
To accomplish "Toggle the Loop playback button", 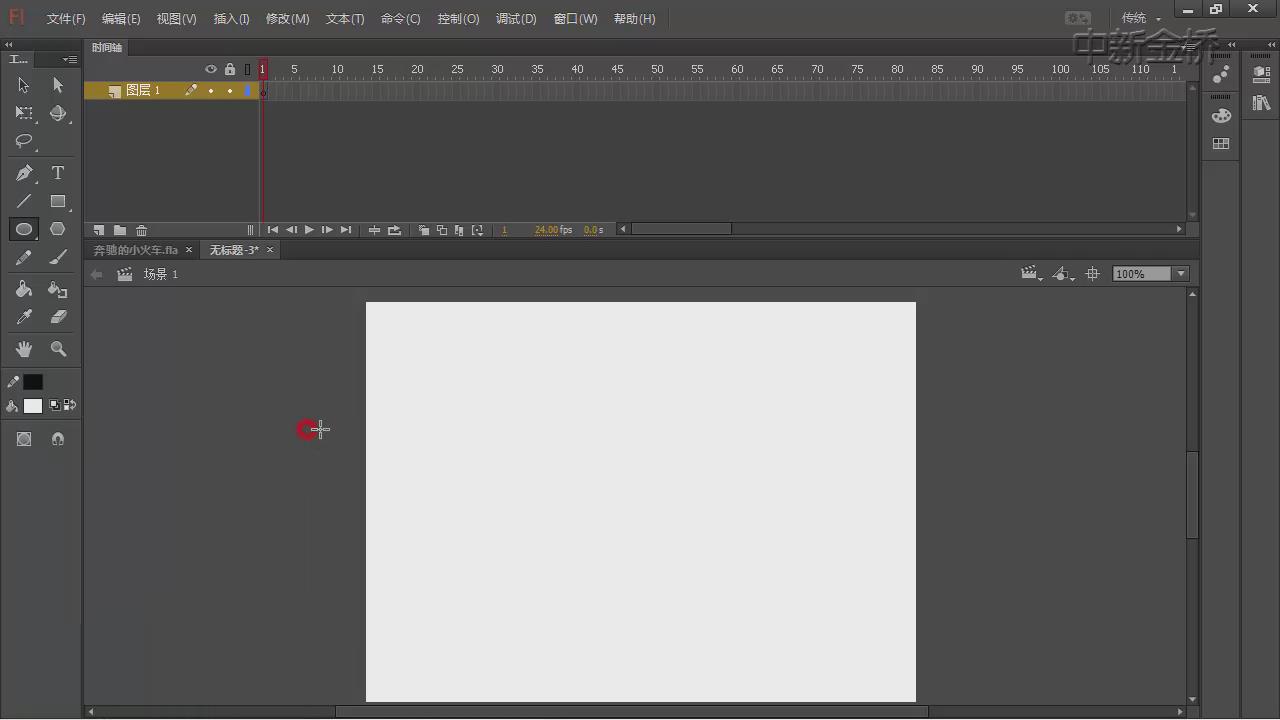I will [x=395, y=230].
